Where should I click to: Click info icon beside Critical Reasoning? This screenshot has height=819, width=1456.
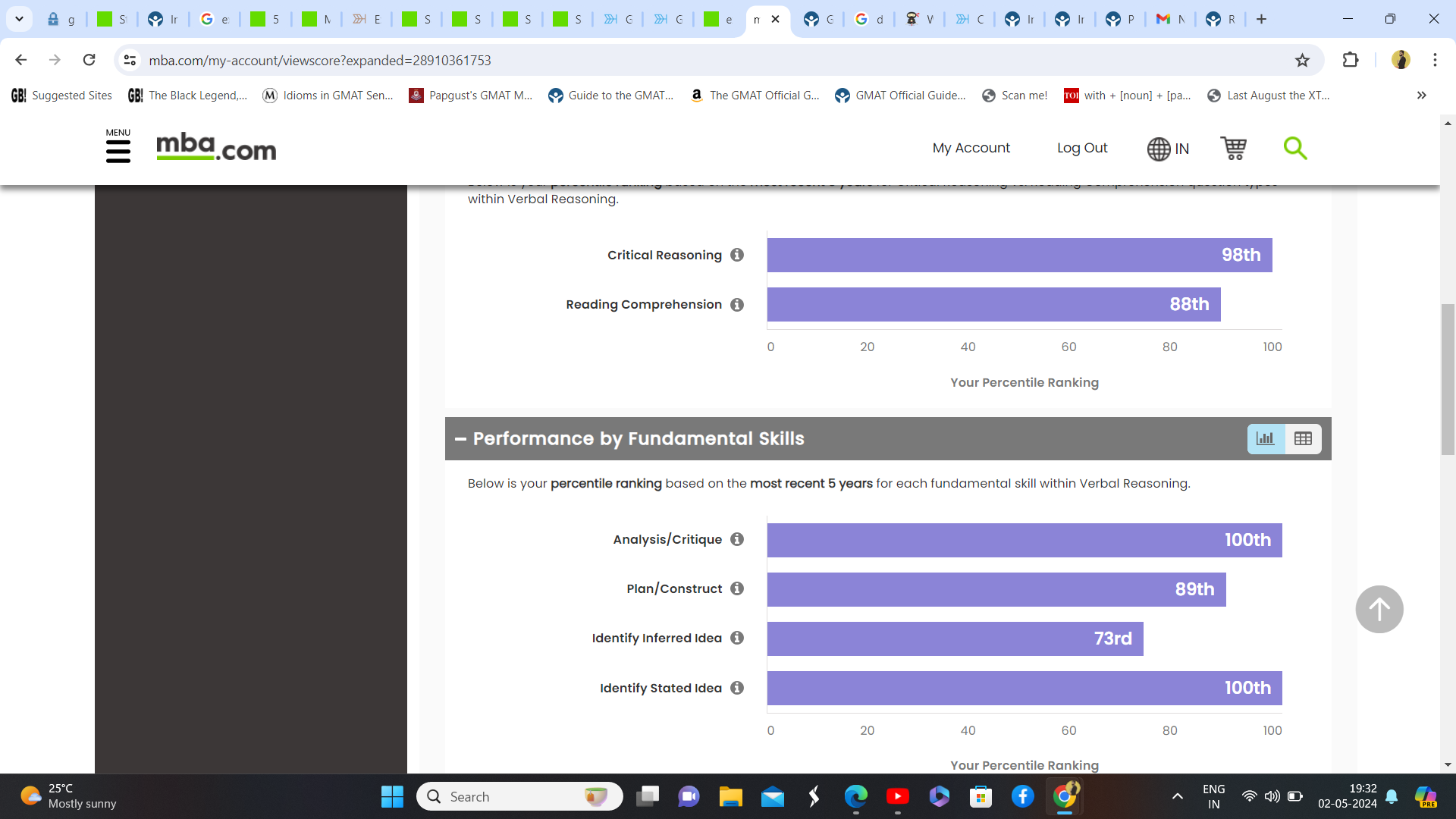(x=737, y=256)
